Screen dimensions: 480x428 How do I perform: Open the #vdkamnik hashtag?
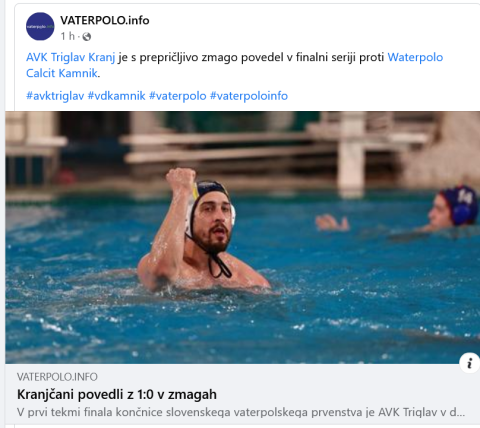[x=116, y=96]
